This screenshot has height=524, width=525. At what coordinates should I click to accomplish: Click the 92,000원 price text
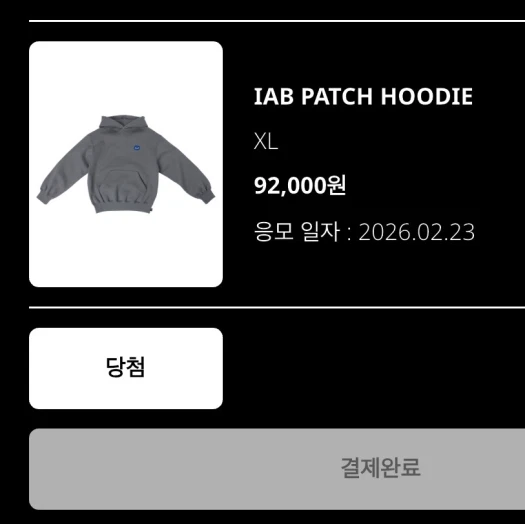300,185
